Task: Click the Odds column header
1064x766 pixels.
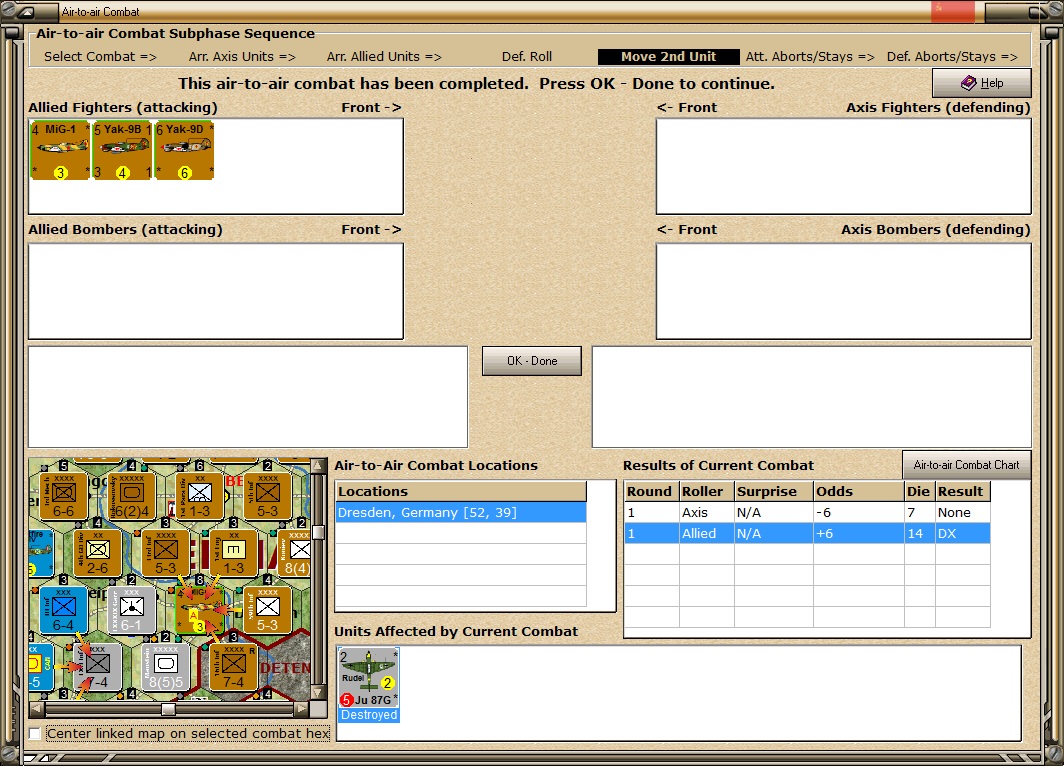Action: [859, 491]
